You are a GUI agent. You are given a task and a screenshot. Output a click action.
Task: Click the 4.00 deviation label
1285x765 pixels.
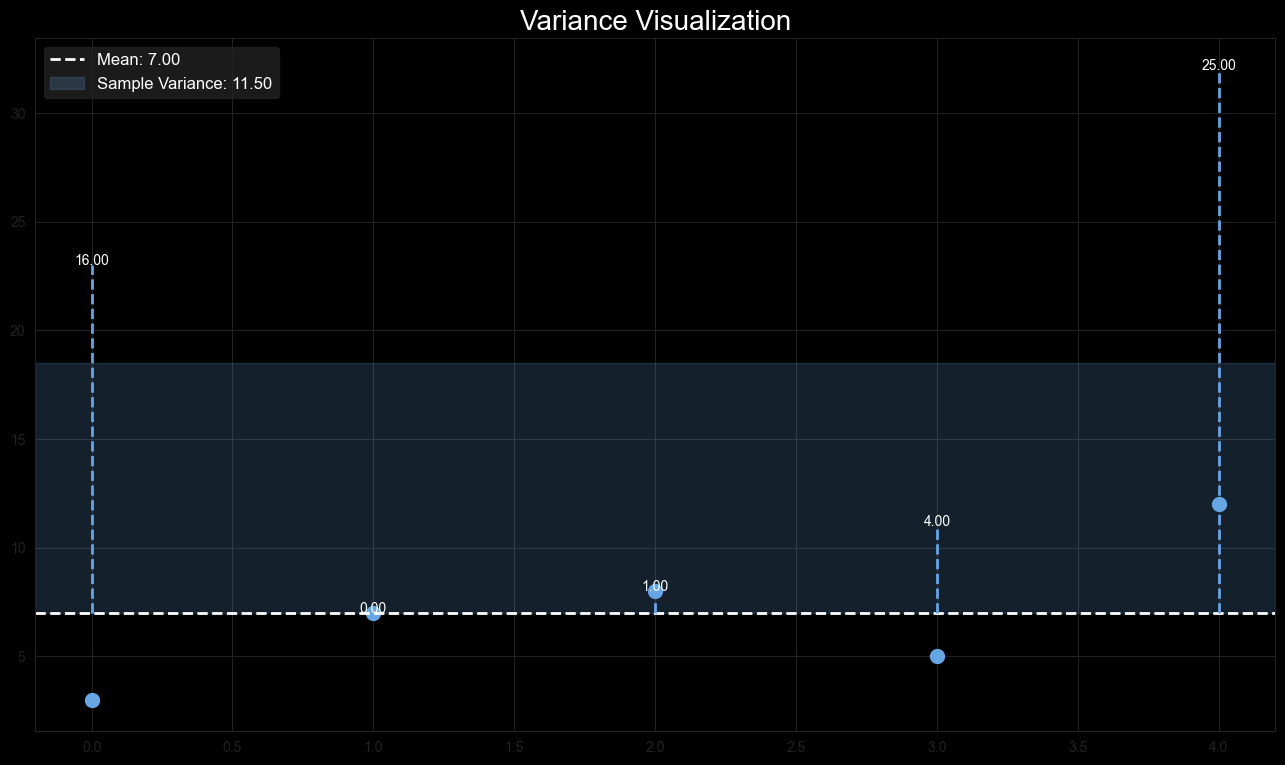(937, 521)
